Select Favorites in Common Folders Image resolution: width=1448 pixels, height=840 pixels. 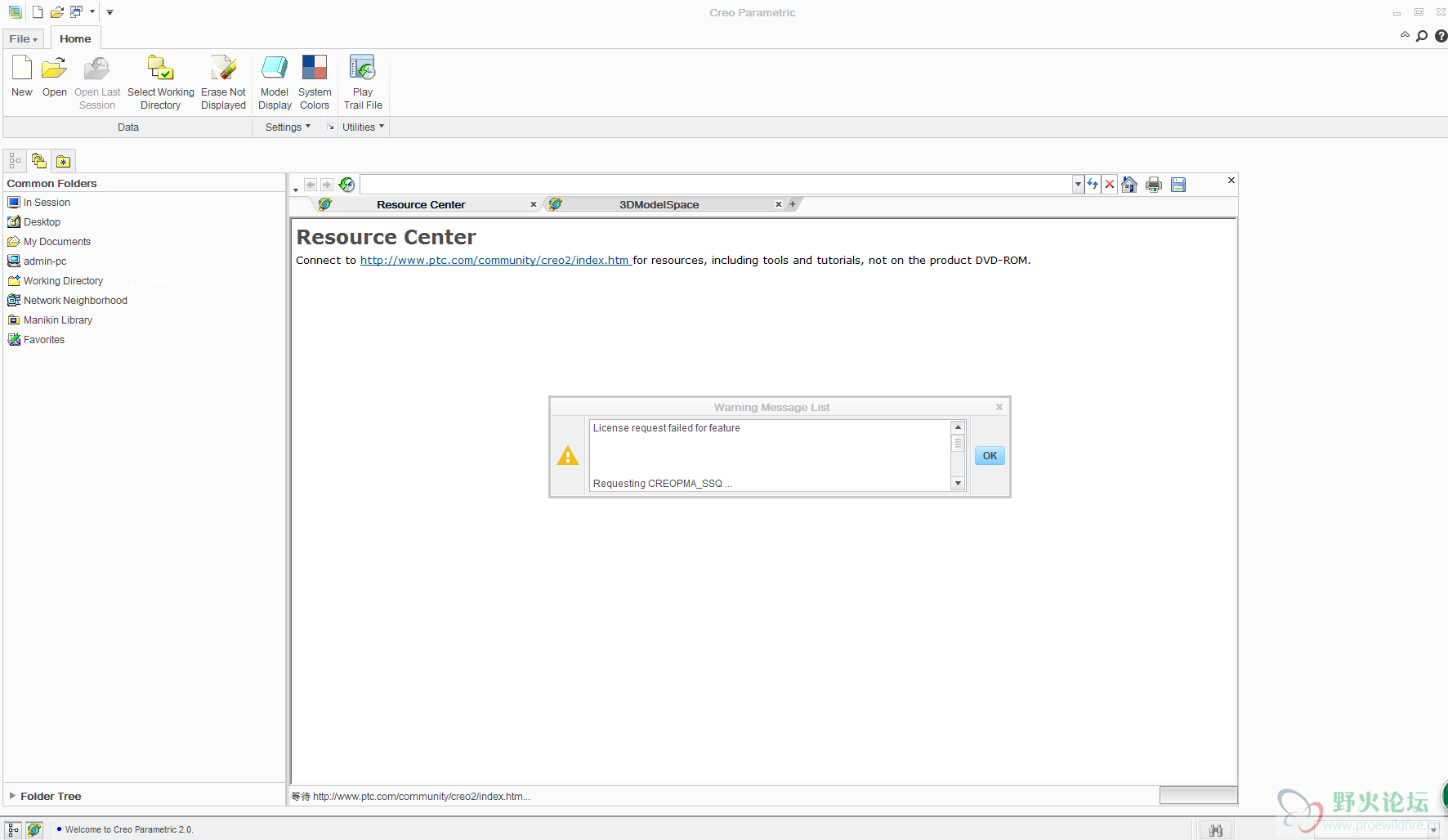36,339
